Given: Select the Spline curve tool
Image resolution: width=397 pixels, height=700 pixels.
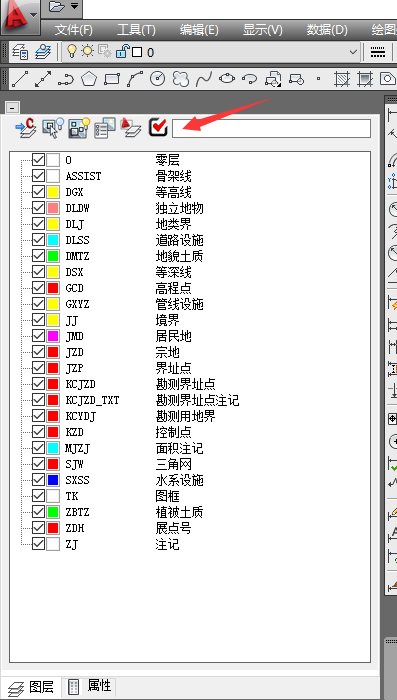Looking at the screenshot, I should [x=204, y=79].
